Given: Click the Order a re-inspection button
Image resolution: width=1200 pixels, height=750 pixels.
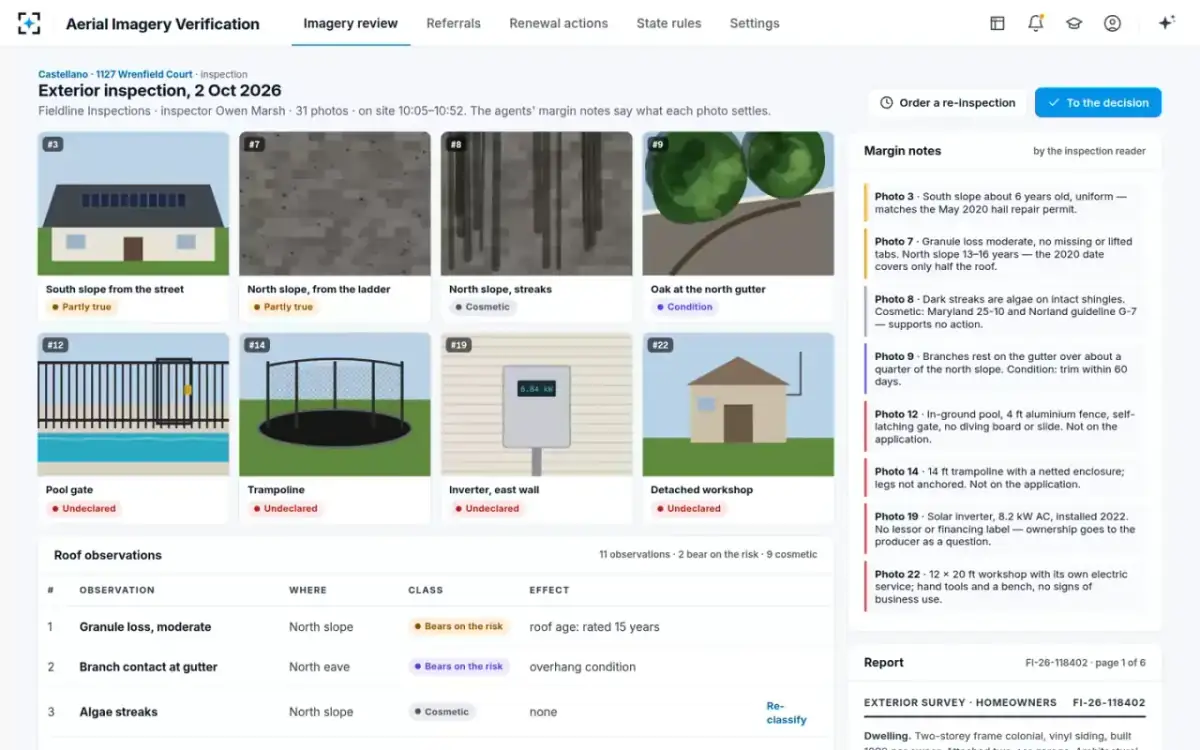Looking at the screenshot, I should (x=948, y=103).
